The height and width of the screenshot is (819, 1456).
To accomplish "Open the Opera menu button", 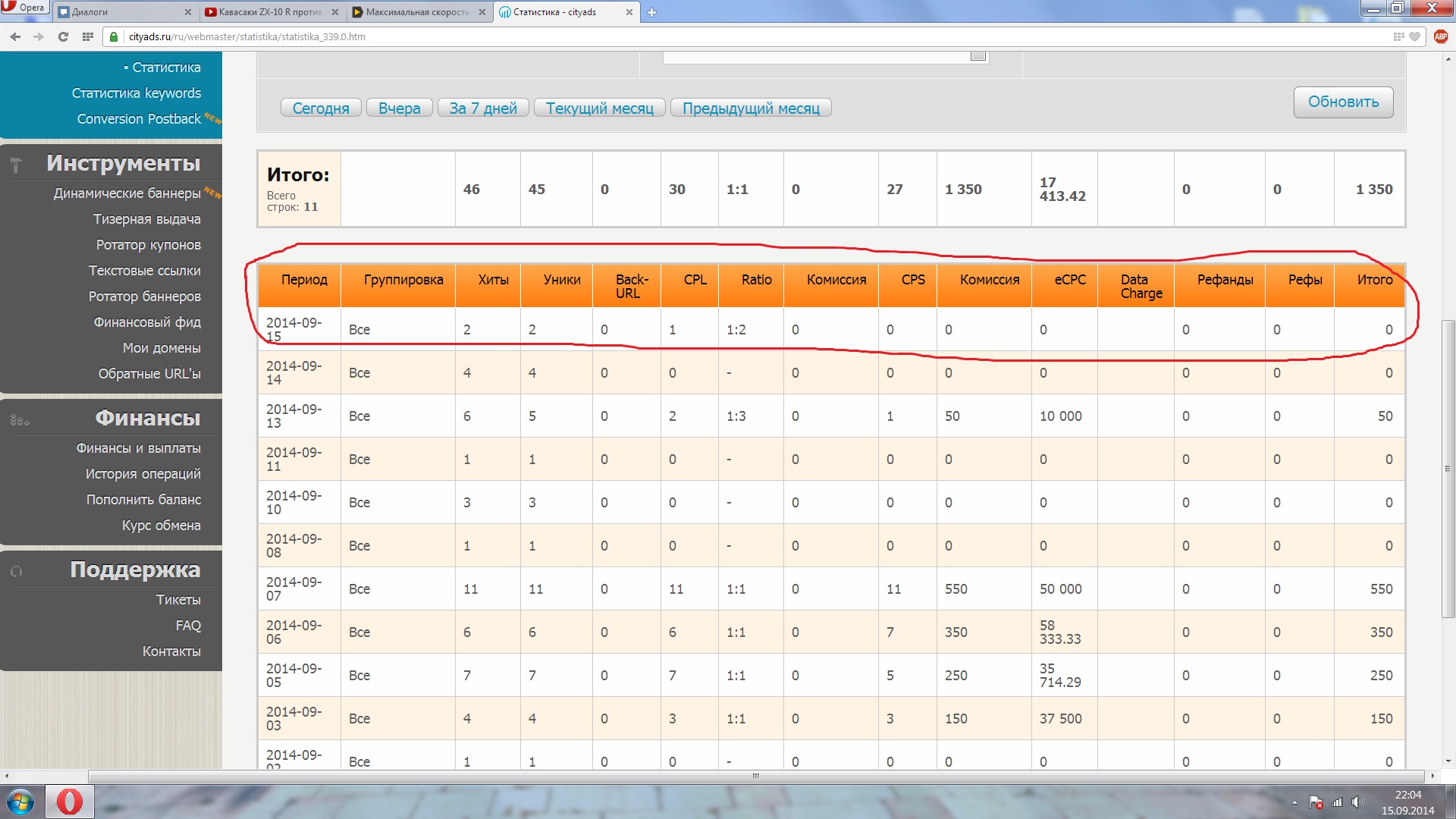I will tap(24, 8).
